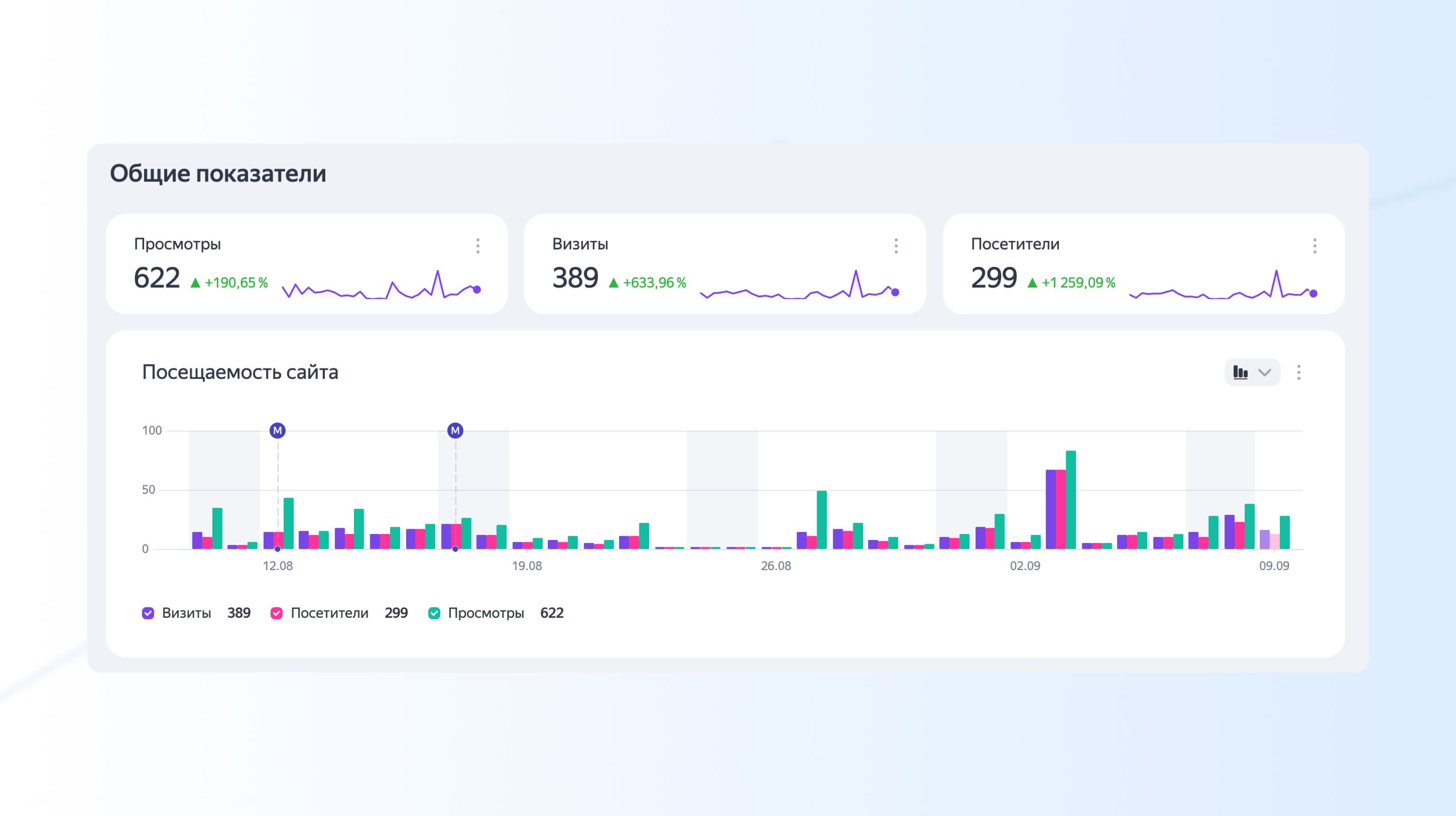Screen dimensions: 1456x816
Task: Click the Посещаемость сайта chart title
Action: (240, 372)
